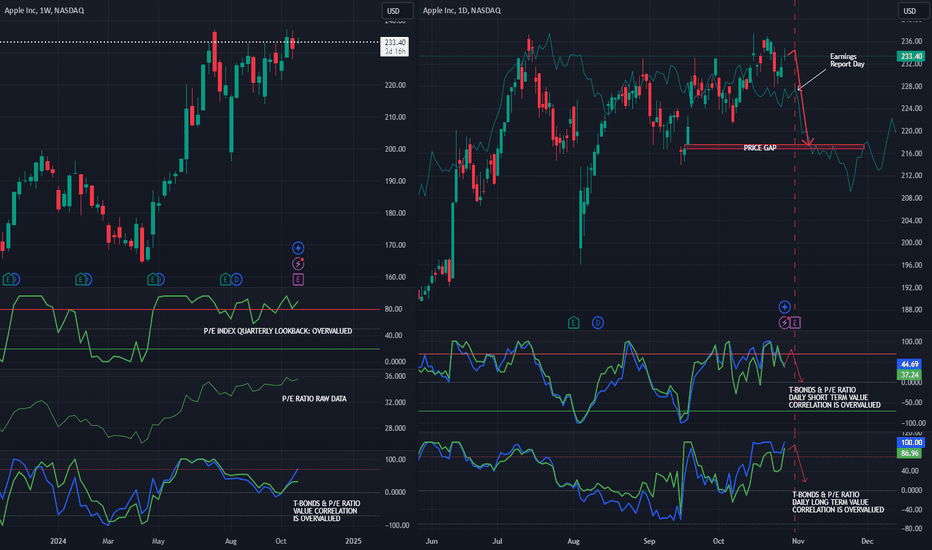Click the blue star event icon on weekly chart

[x=298, y=248]
